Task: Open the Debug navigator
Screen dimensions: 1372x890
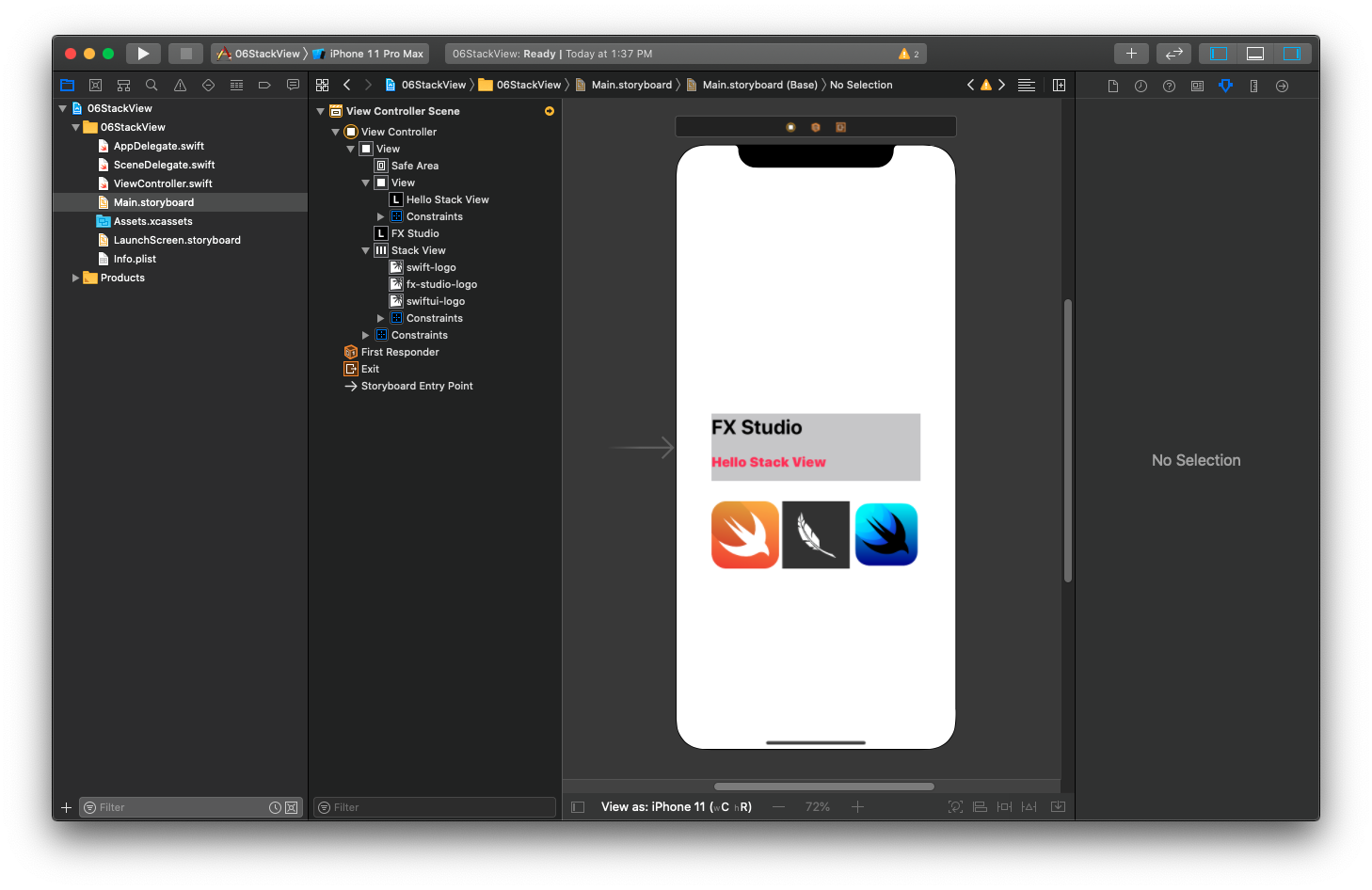Action: 236,85
